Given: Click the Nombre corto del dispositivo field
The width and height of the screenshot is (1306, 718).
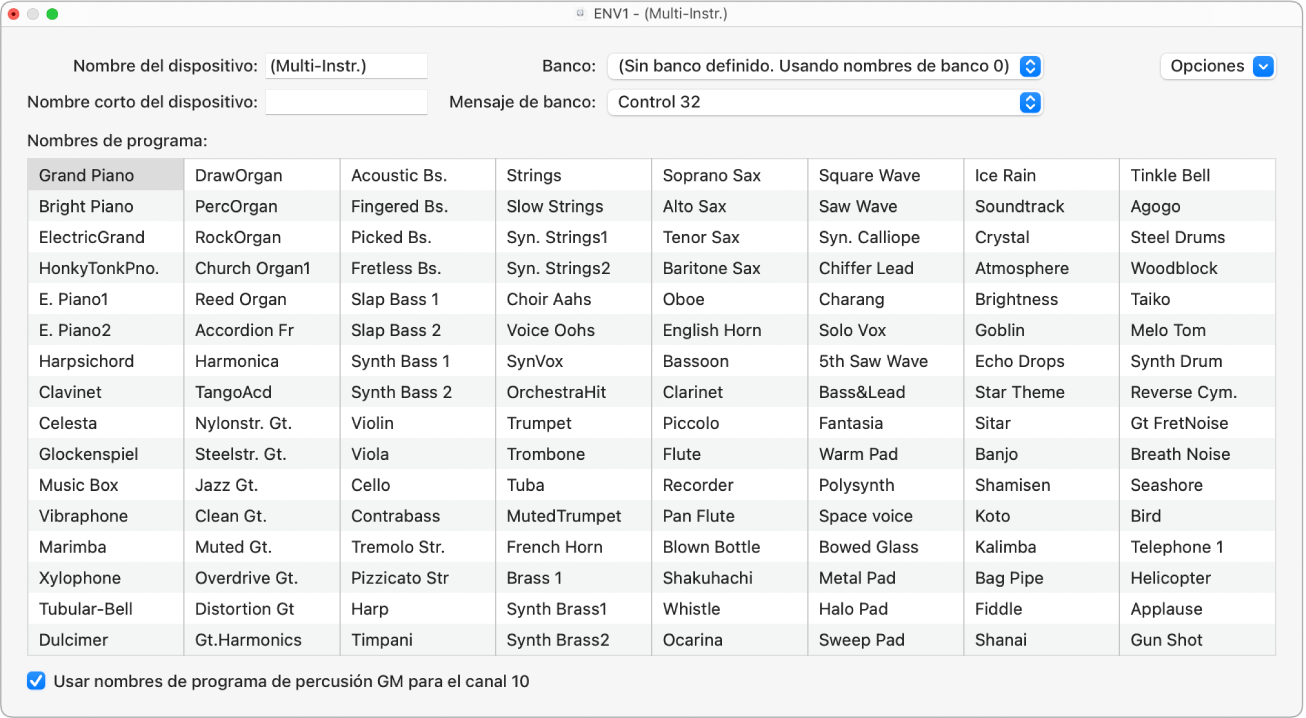Looking at the screenshot, I should pos(346,102).
